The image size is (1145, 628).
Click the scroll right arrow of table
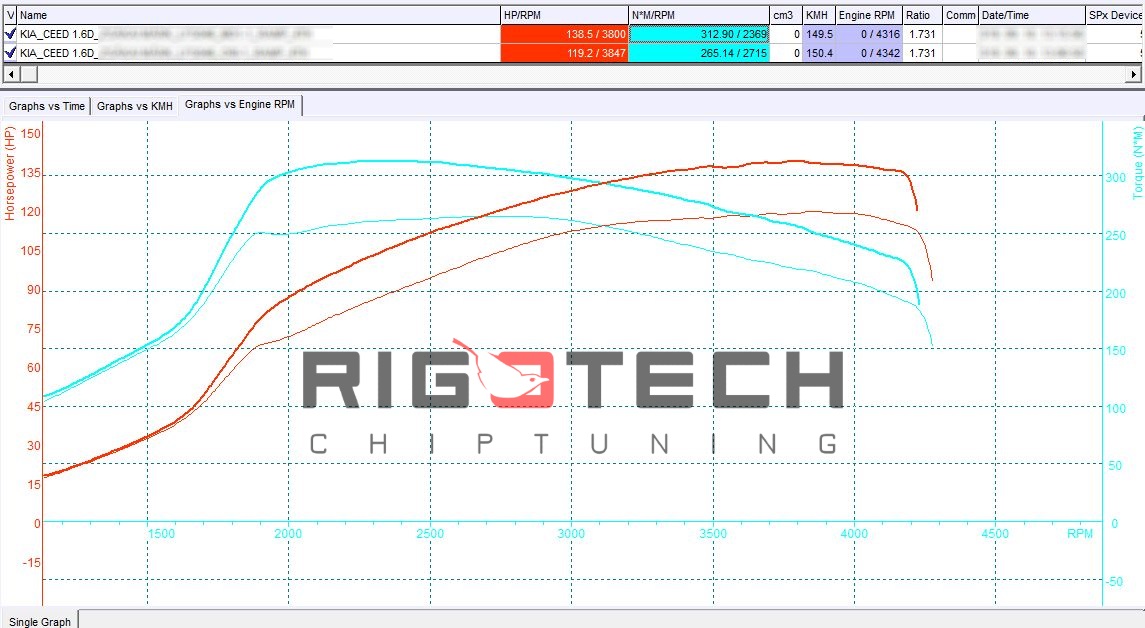coord(1134,74)
